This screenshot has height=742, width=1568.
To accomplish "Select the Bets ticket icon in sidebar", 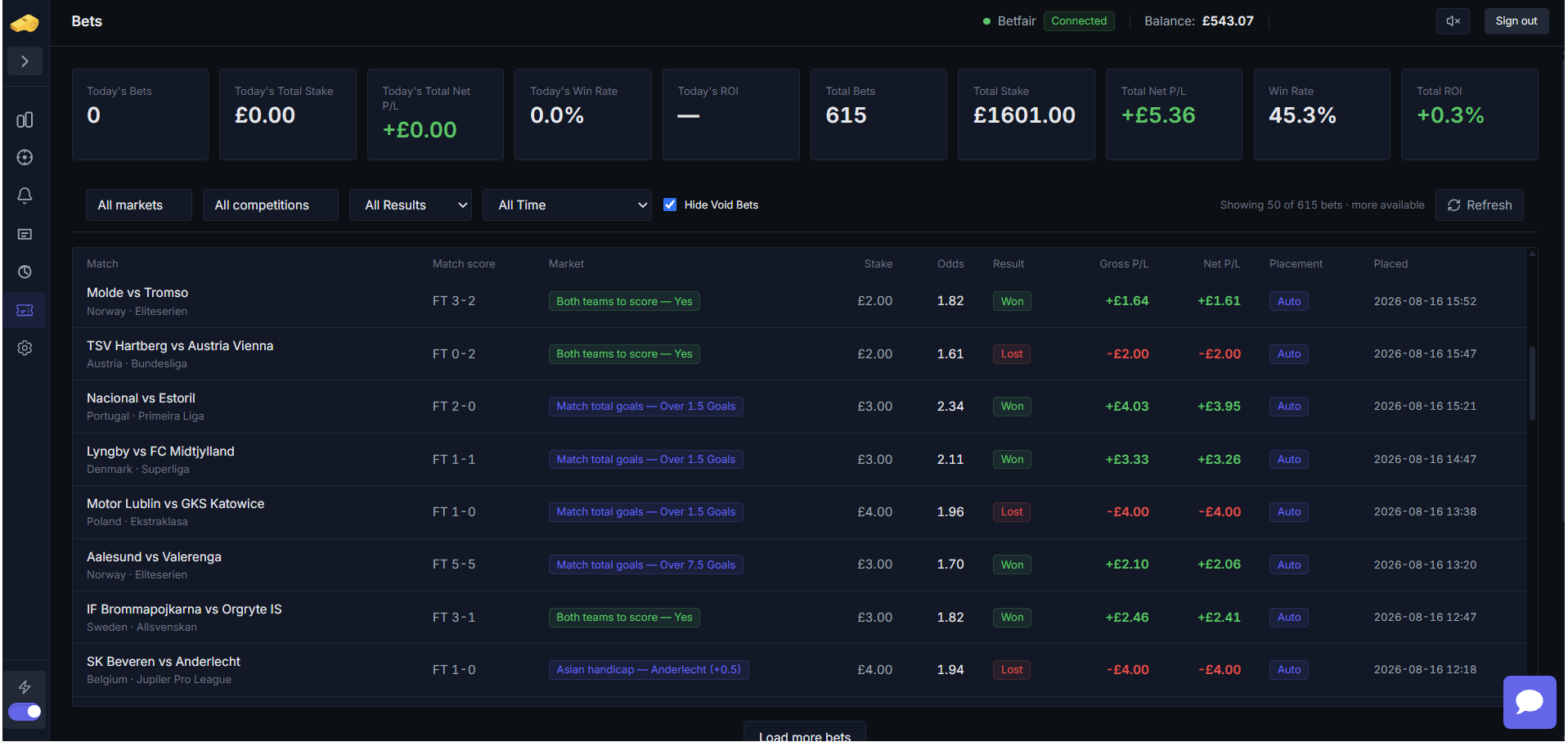I will [x=25, y=310].
